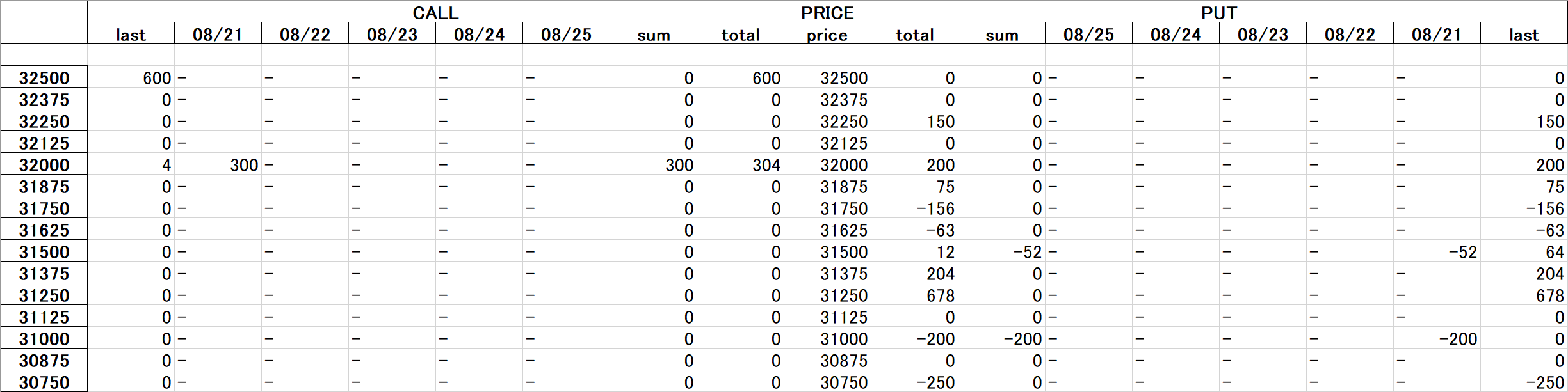Select the CALL section header
The height and width of the screenshot is (392, 1568).
pyautogui.click(x=435, y=12)
